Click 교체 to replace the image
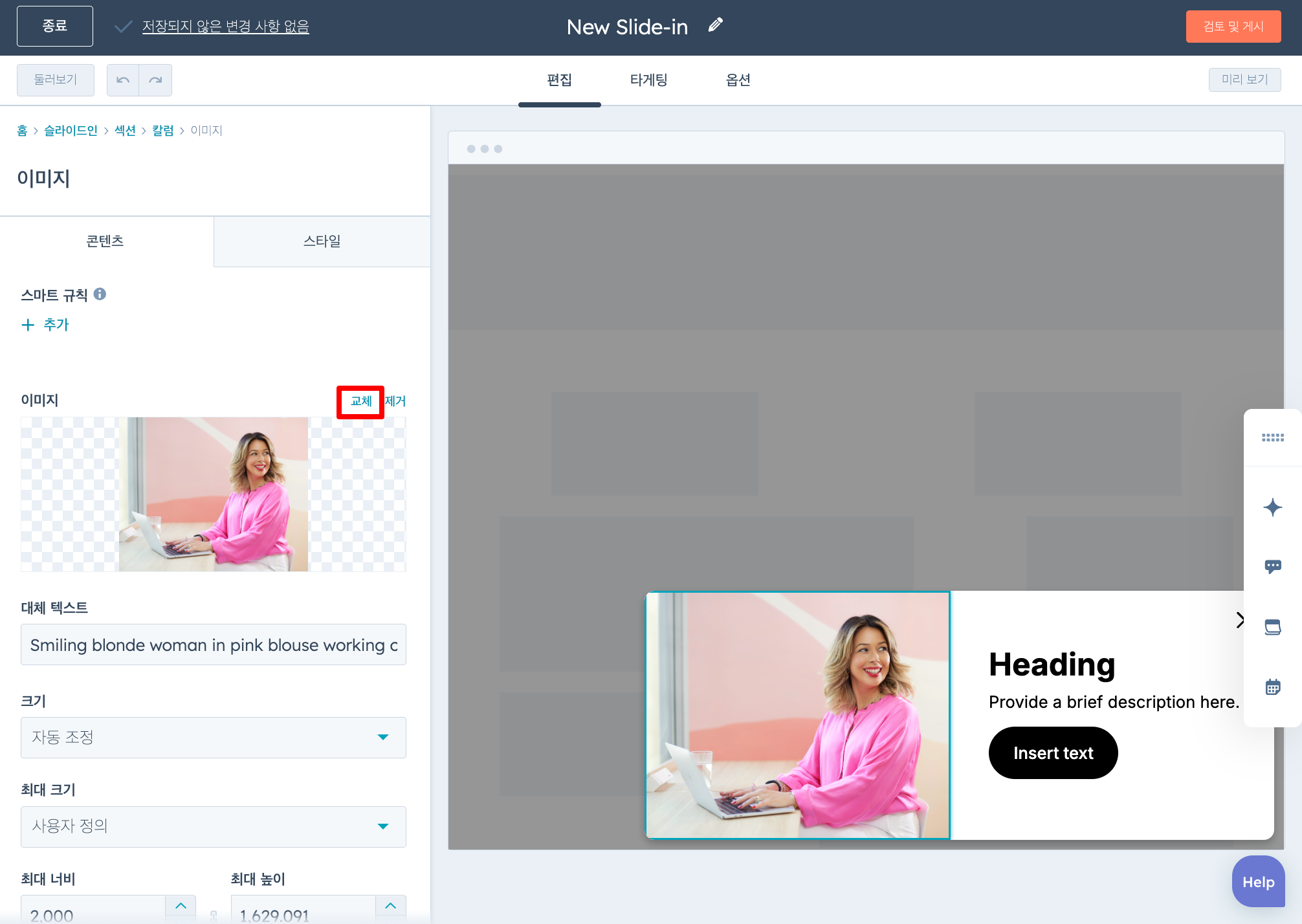This screenshot has height=924, width=1302. [x=361, y=401]
